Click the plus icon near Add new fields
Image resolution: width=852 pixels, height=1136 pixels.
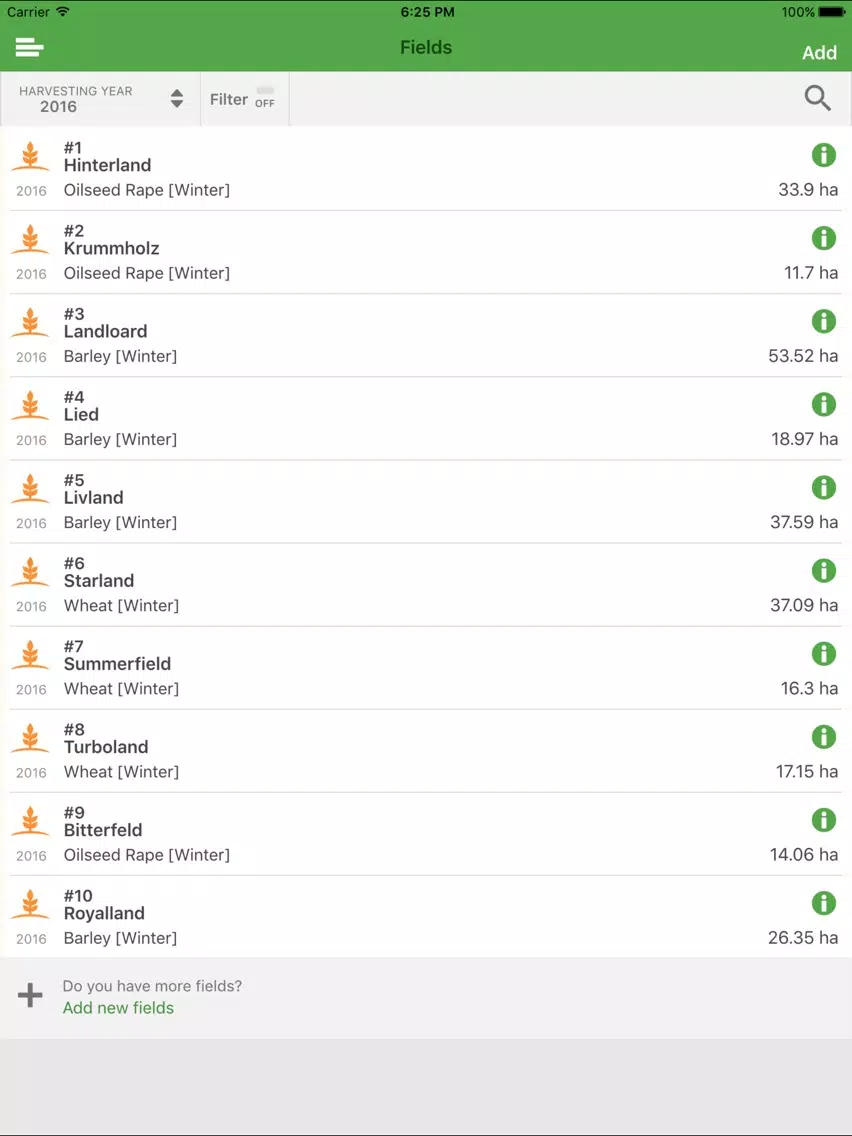tap(30, 995)
